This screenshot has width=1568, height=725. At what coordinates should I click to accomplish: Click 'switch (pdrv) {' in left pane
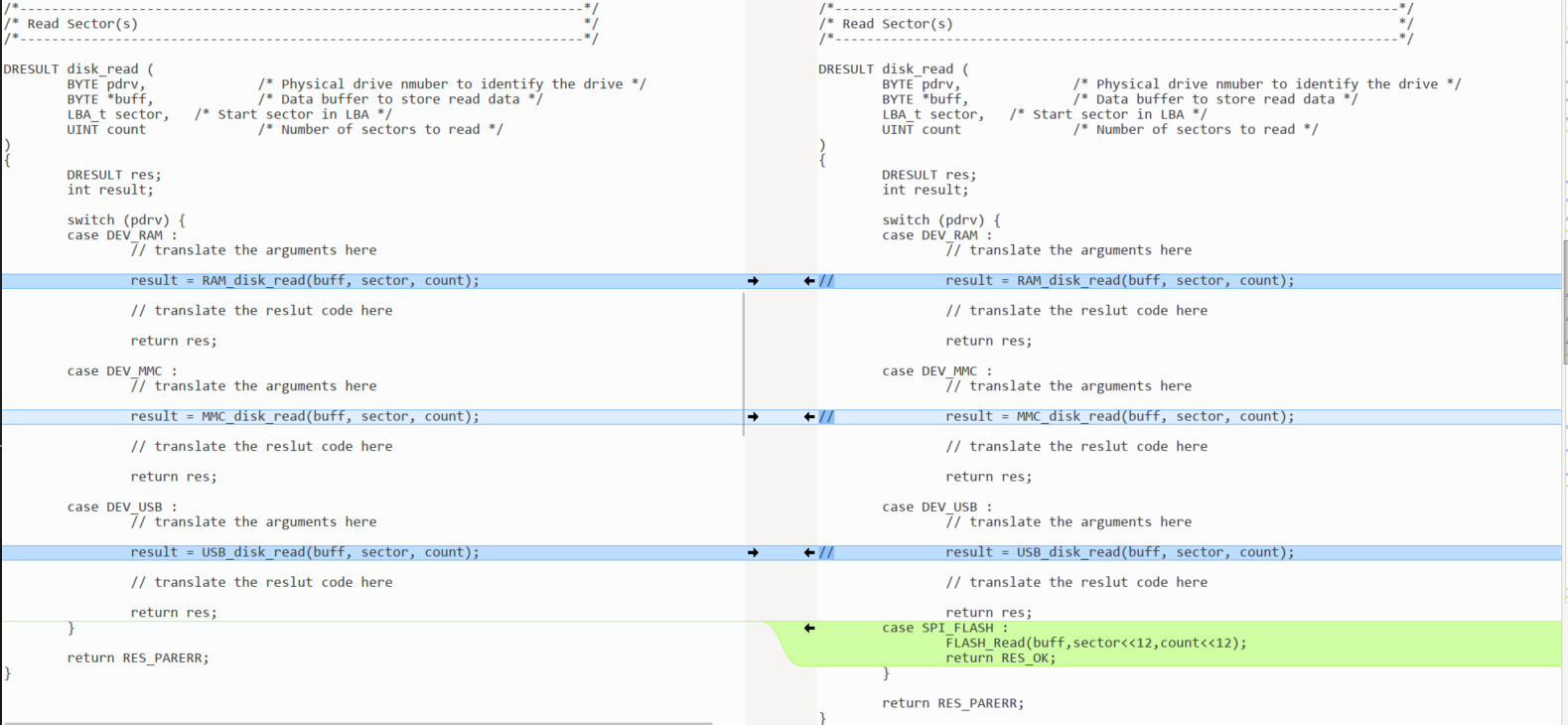click(126, 220)
